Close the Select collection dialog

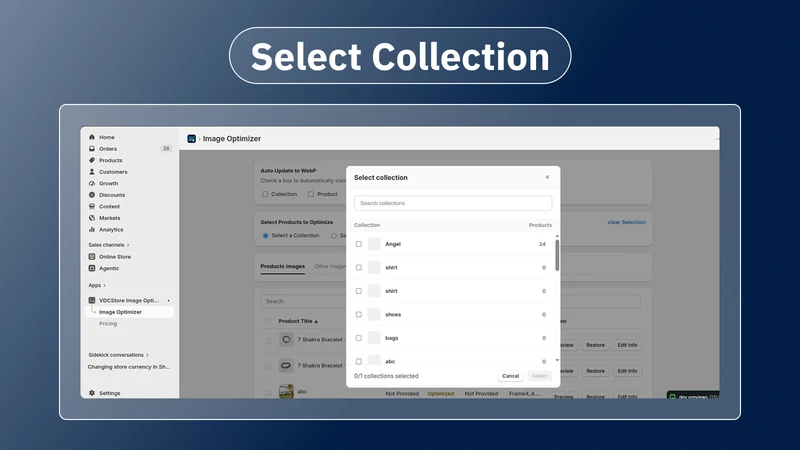pyautogui.click(x=547, y=177)
